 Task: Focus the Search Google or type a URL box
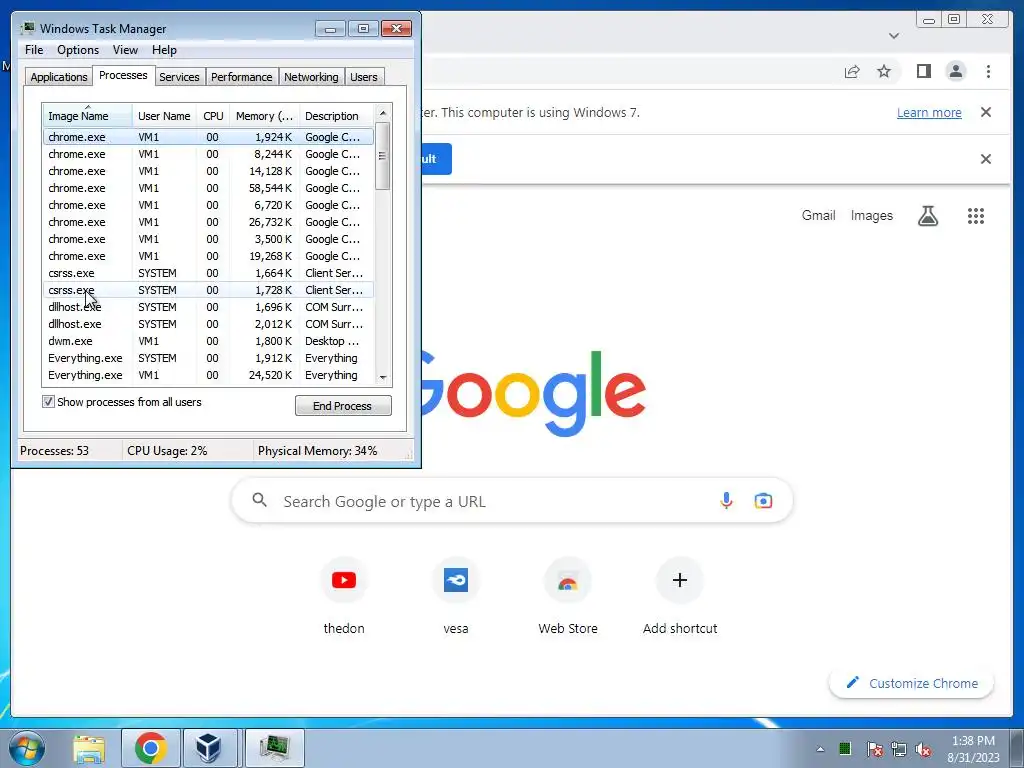tap(512, 501)
